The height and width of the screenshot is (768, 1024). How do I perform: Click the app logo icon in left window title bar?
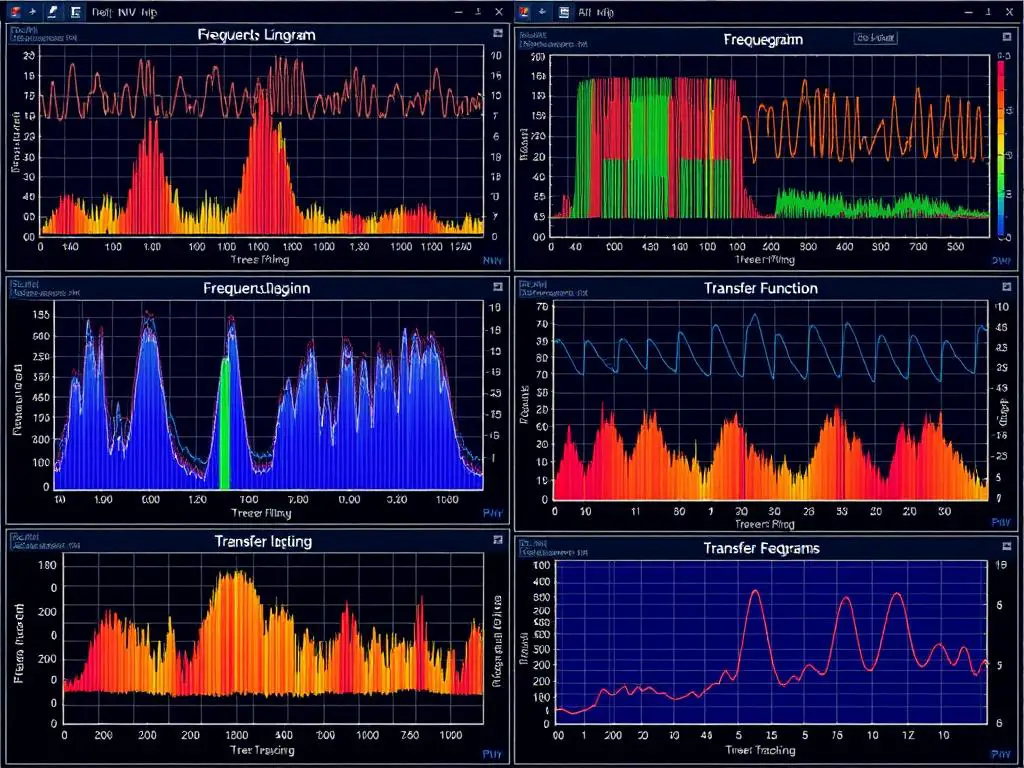pos(13,12)
